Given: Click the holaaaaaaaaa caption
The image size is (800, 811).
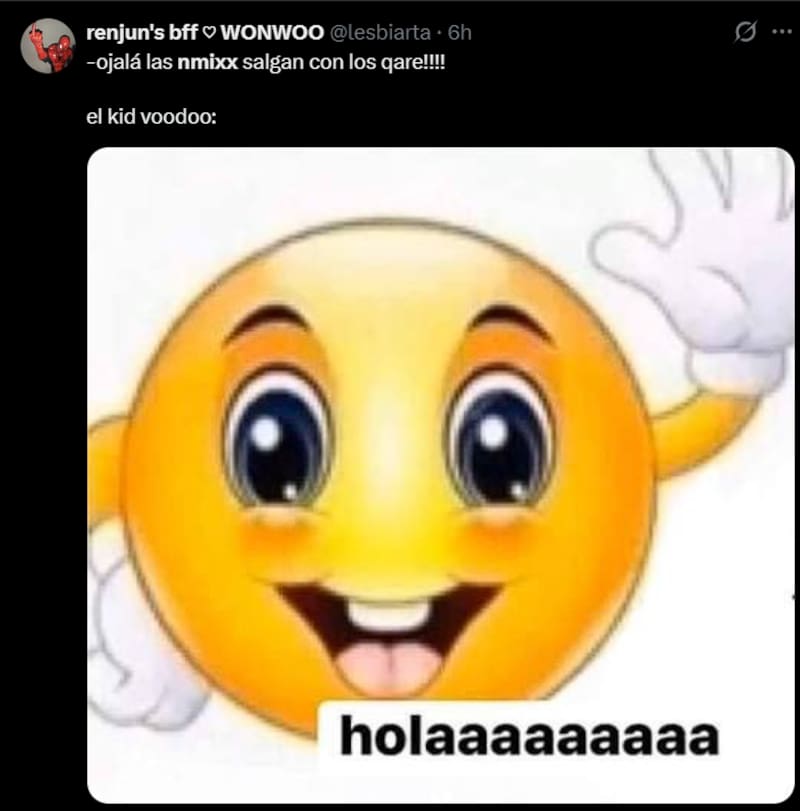Looking at the screenshot, I should 530,736.
